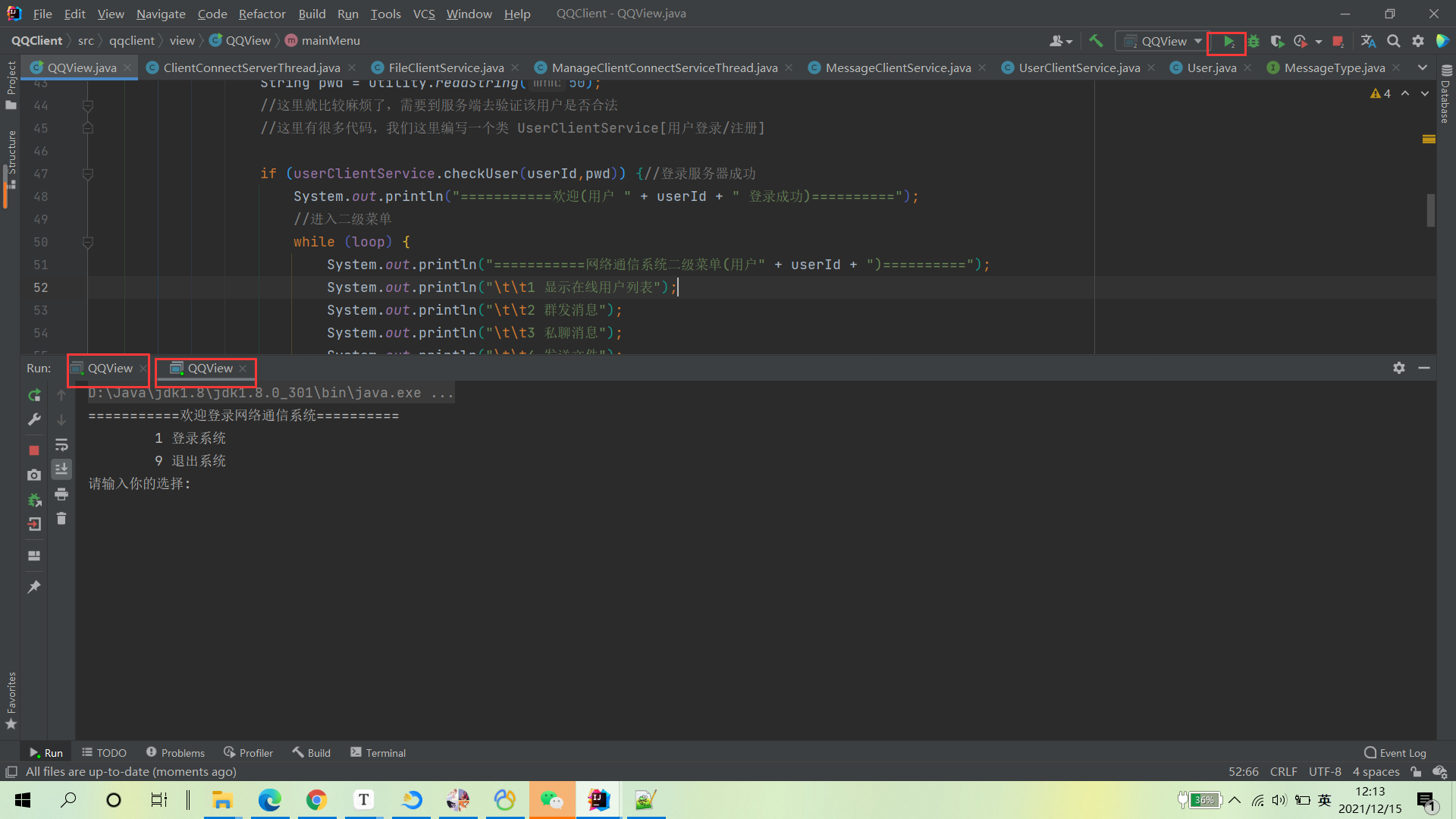Switch to UserClientService.java tab
1456x819 pixels.
(x=1078, y=67)
